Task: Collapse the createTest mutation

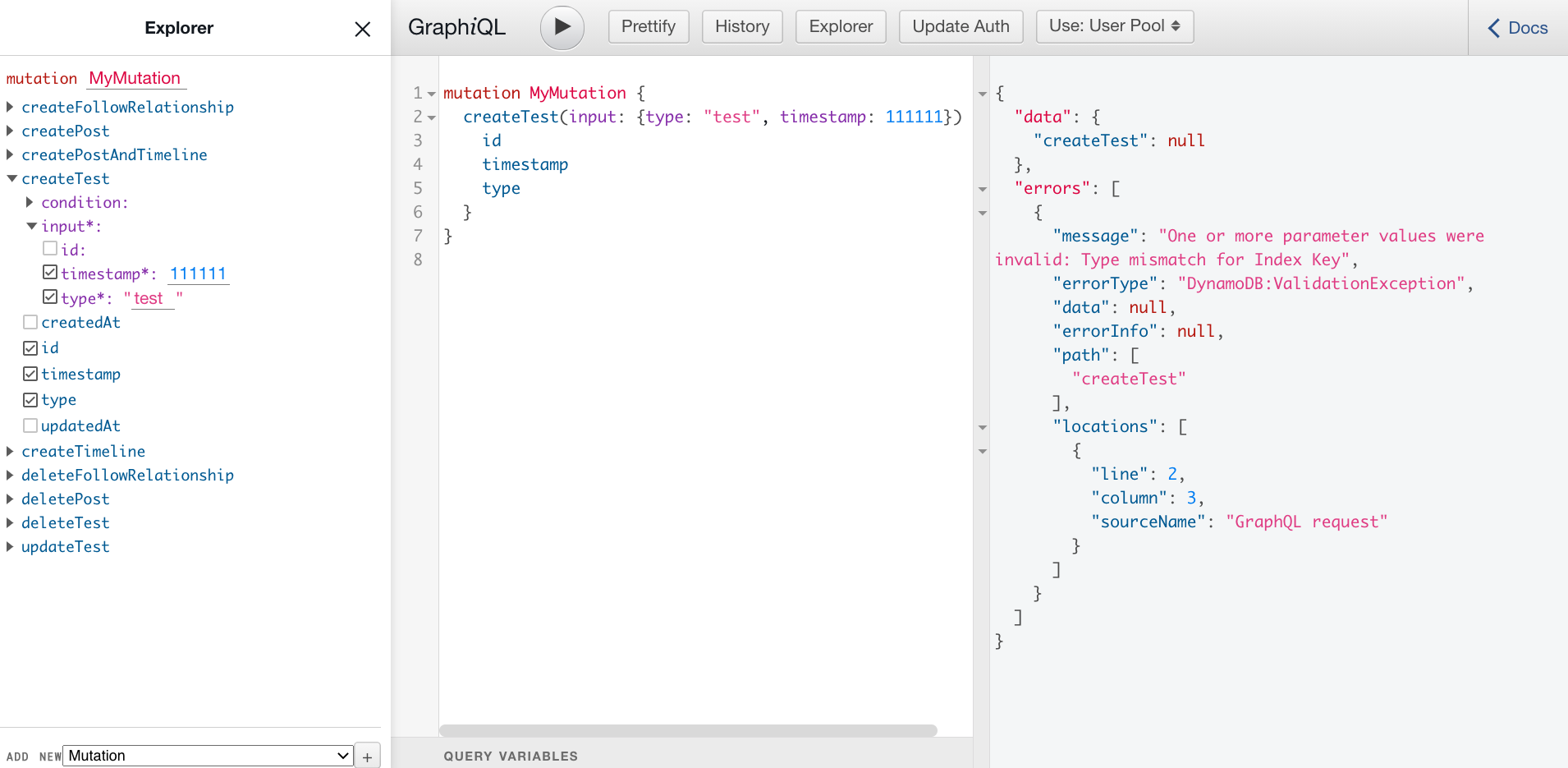Action: click(x=11, y=178)
